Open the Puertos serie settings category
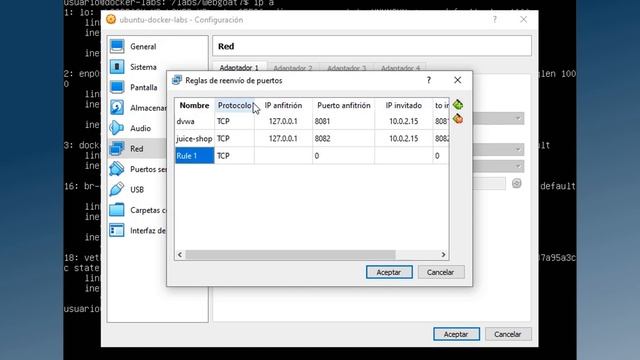This screenshot has width=640, height=360. [x=138, y=169]
